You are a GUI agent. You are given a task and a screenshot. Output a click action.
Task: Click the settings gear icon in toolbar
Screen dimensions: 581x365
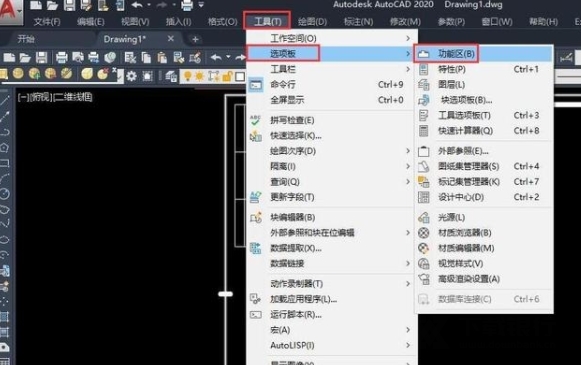pos(131,76)
